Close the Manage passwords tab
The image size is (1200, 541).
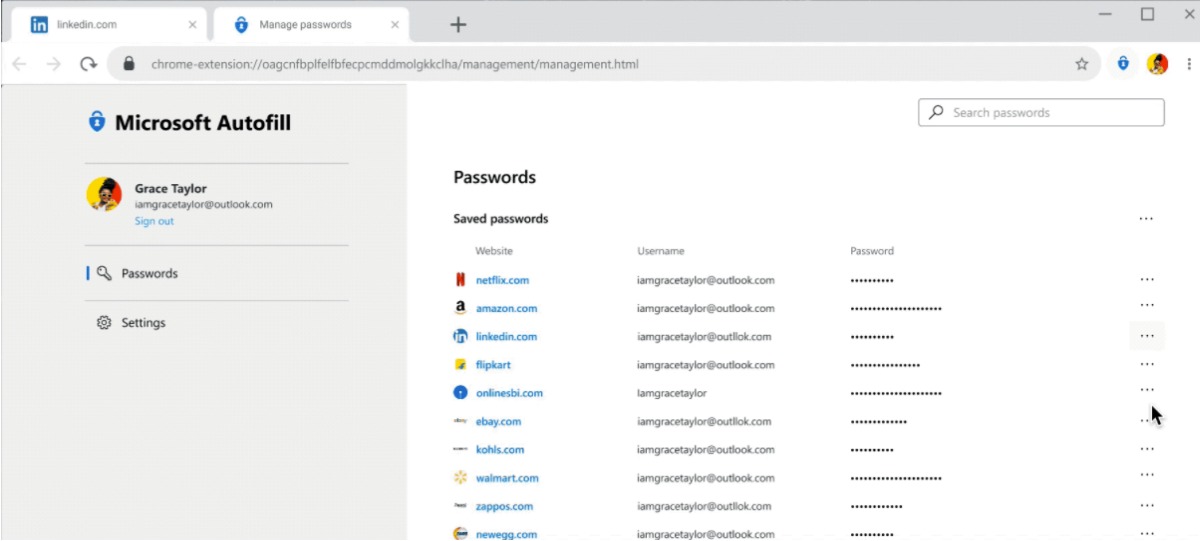point(395,24)
